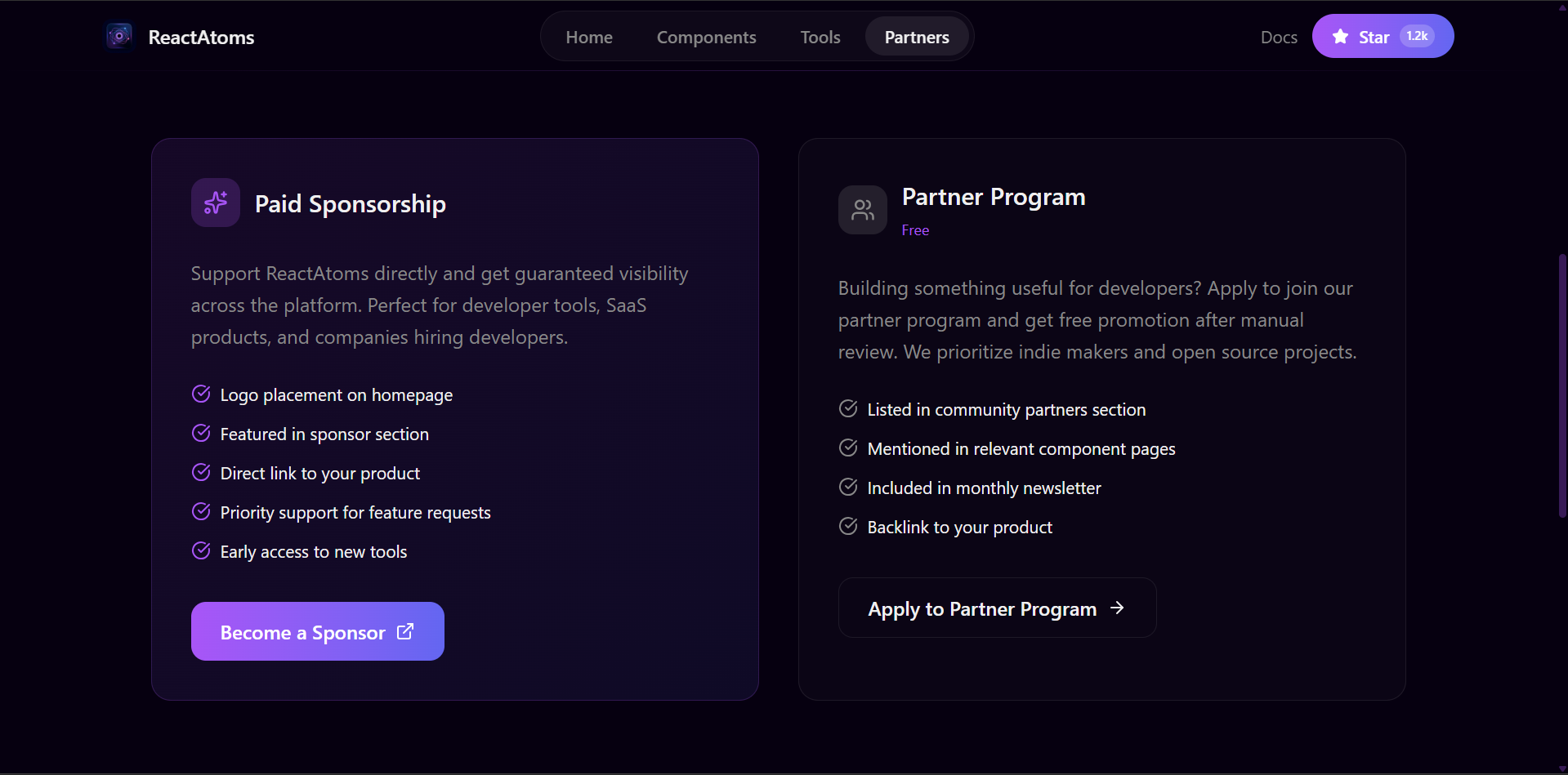The width and height of the screenshot is (1568, 775).
Task: Go to the Tools tab
Action: (820, 37)
